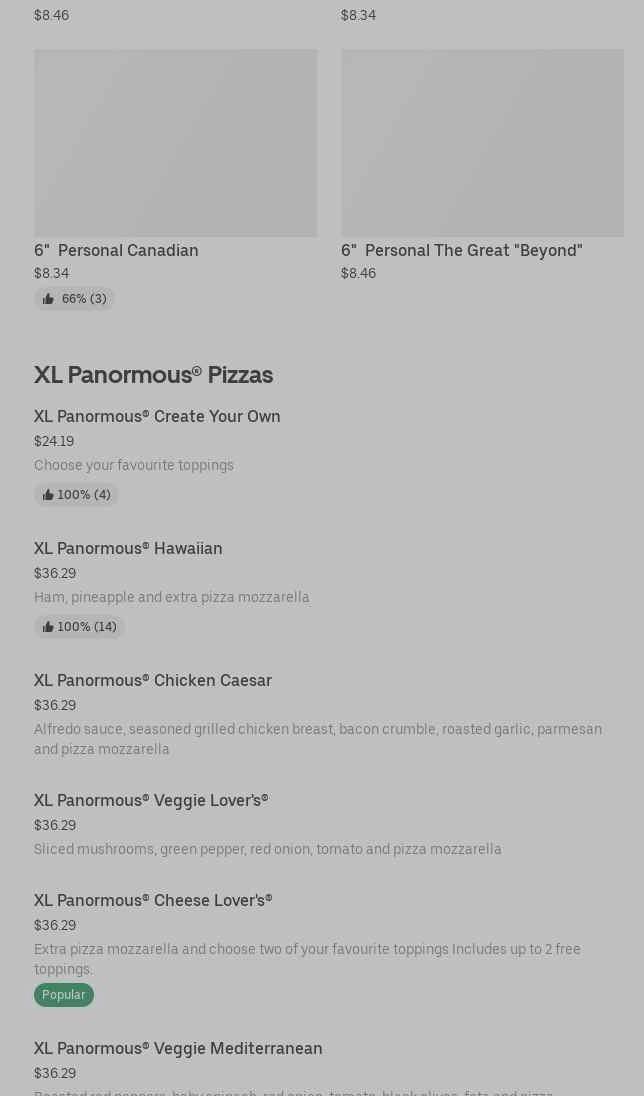The image size is (644, 1096).
Task: Pick the XL Panormous Cheese Lover's pizza
Action: [153, 900]
